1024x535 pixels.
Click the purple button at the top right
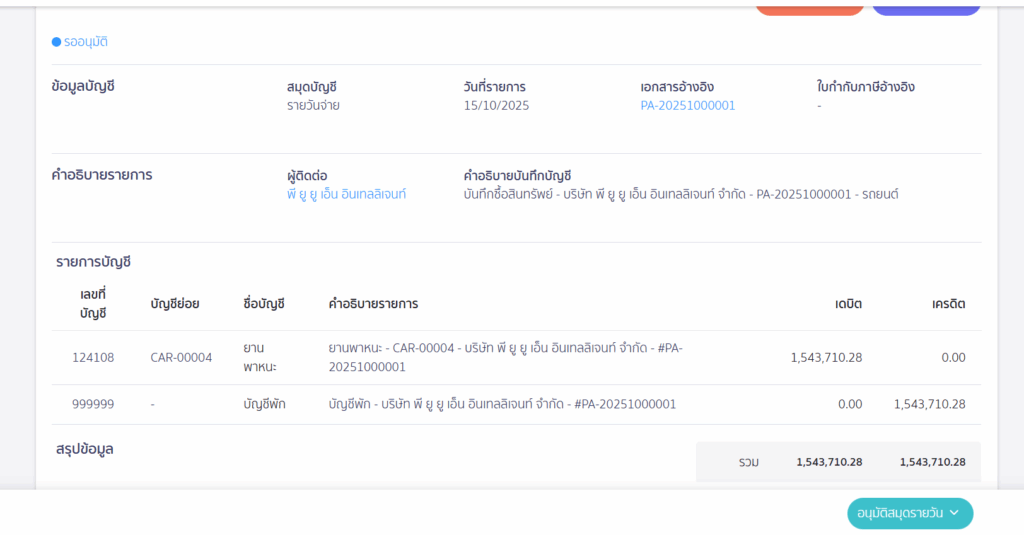[925, 8]
